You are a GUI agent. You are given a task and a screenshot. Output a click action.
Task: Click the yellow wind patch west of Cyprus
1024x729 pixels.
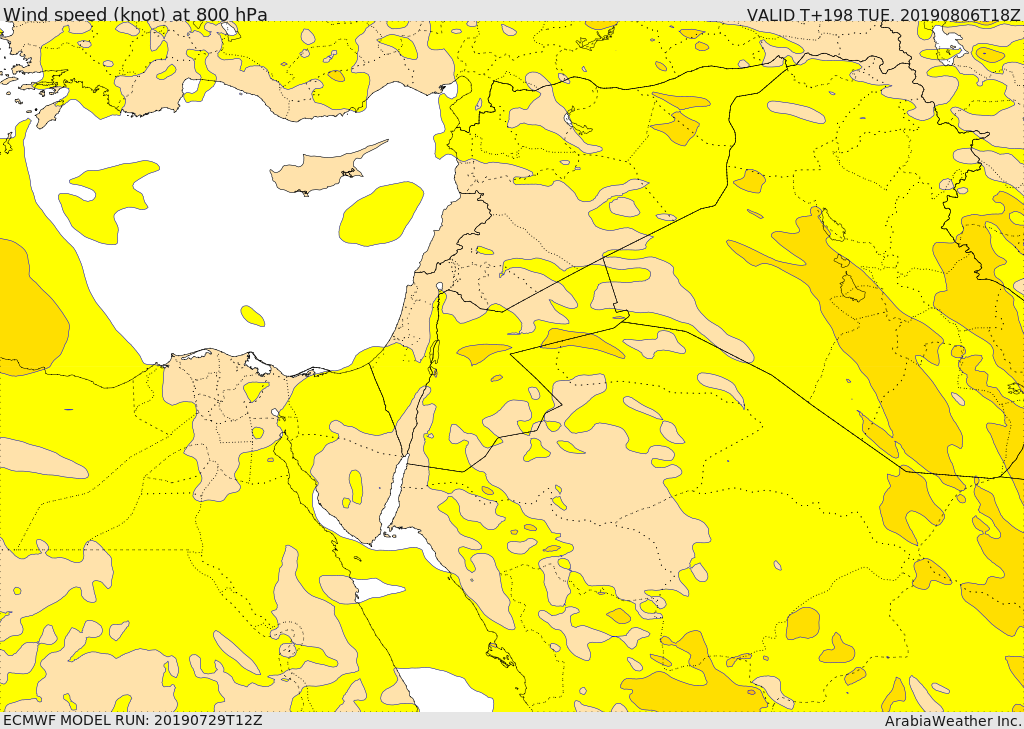click(x=105, y=200)
